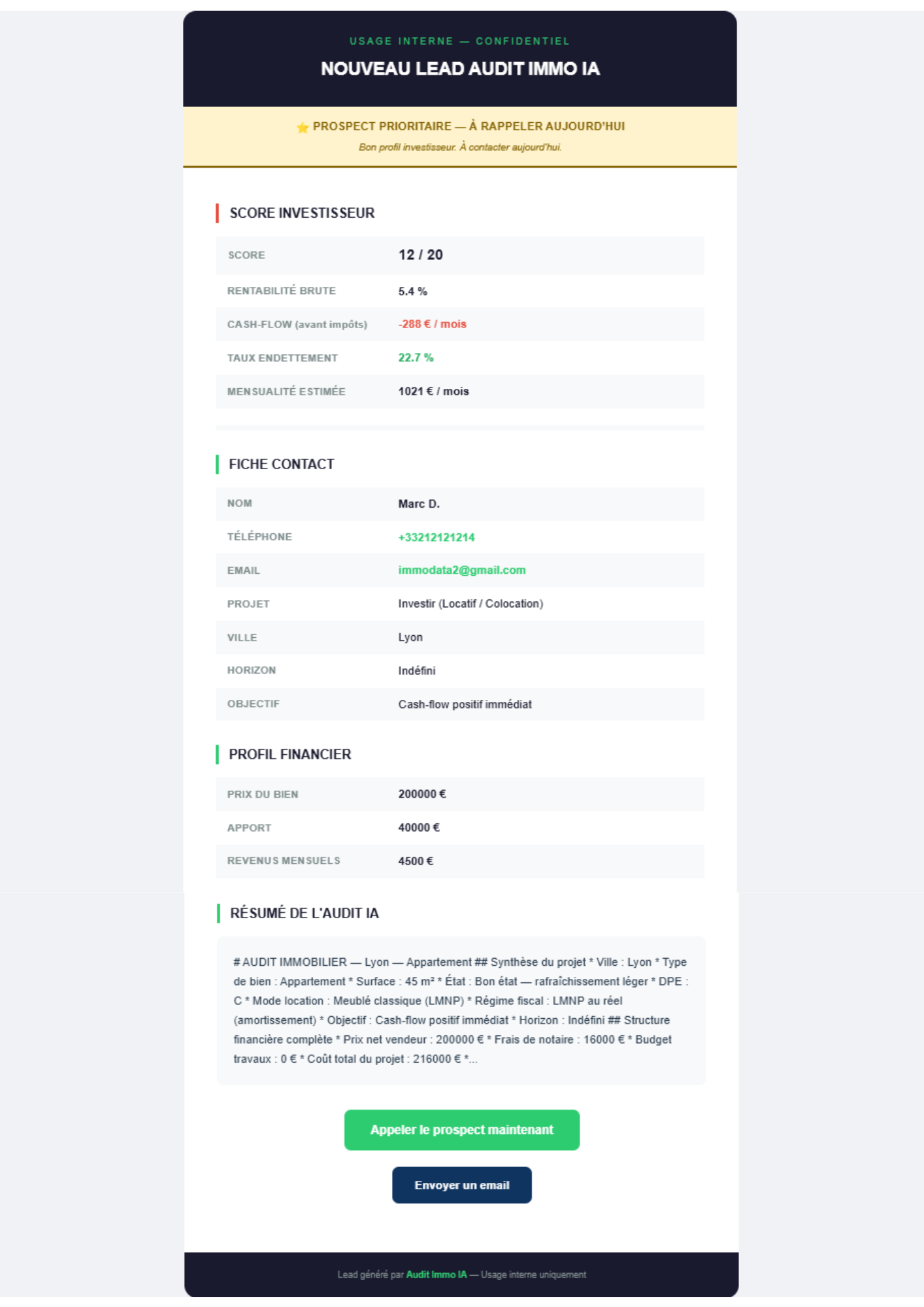924x1307 pixels.
Task: Select the 'PROSPECT PRIORITAIRE' banner text
Action: pos(469,126)
